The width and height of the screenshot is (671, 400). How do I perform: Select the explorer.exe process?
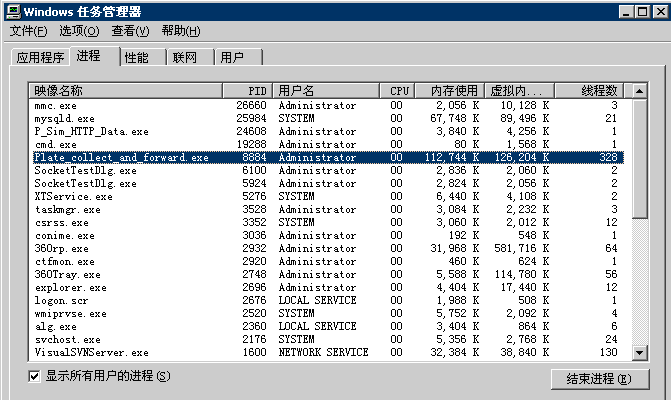(x=328, y=287)
